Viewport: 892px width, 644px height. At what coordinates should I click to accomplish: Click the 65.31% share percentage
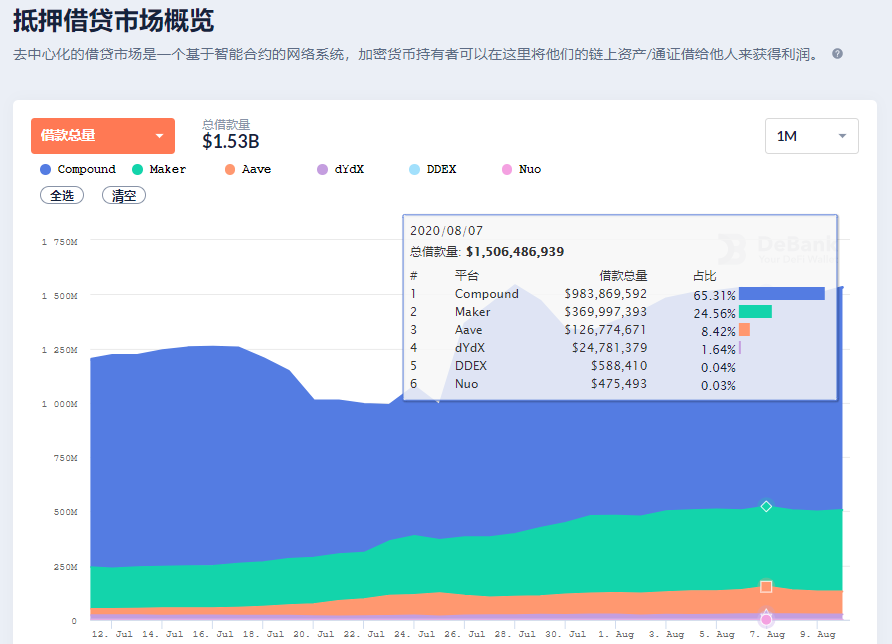click(715, 295)
